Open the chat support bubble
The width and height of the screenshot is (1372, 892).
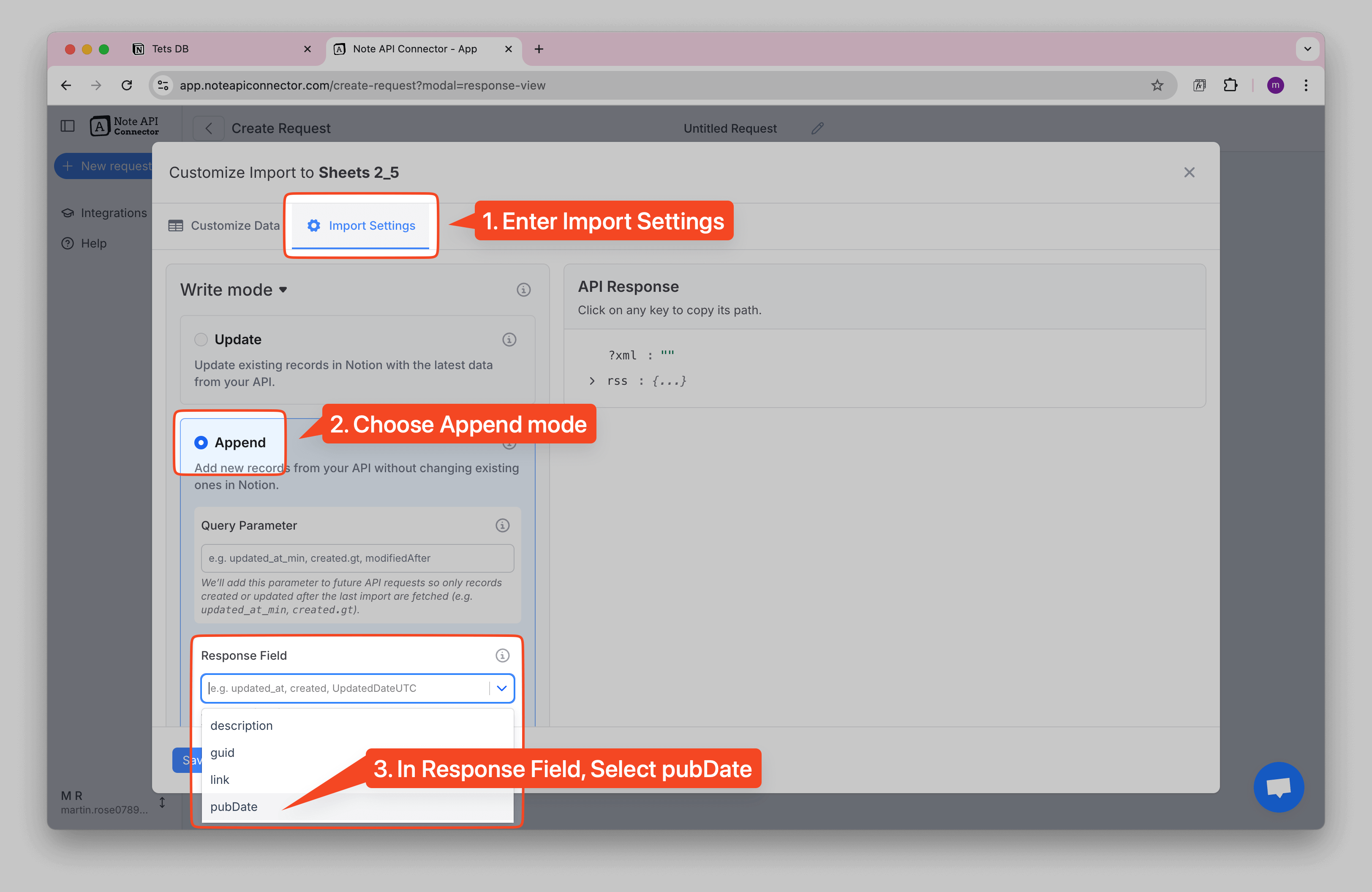(x=1278, y=786)
